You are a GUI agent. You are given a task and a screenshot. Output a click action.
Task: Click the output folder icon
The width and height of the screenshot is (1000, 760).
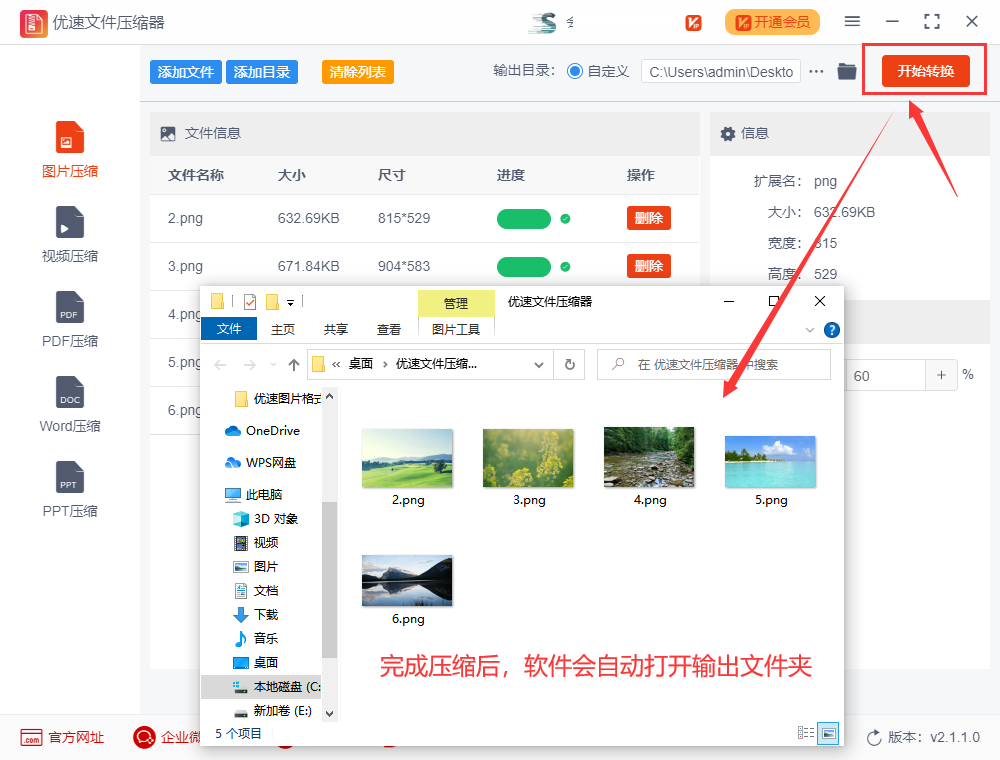tap(846, 71)
